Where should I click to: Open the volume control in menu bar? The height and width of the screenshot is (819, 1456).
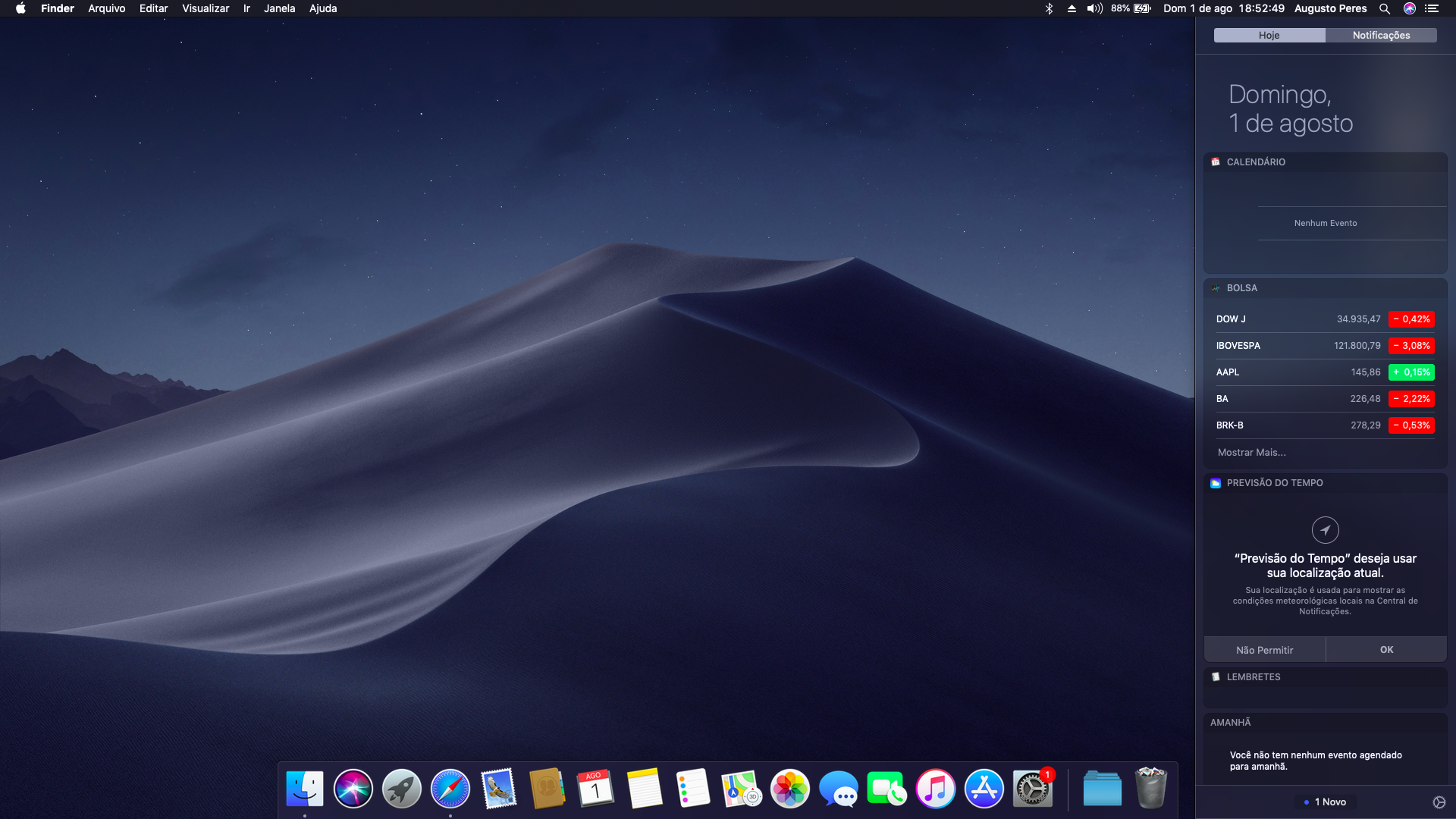click(x=1094, y=8)
